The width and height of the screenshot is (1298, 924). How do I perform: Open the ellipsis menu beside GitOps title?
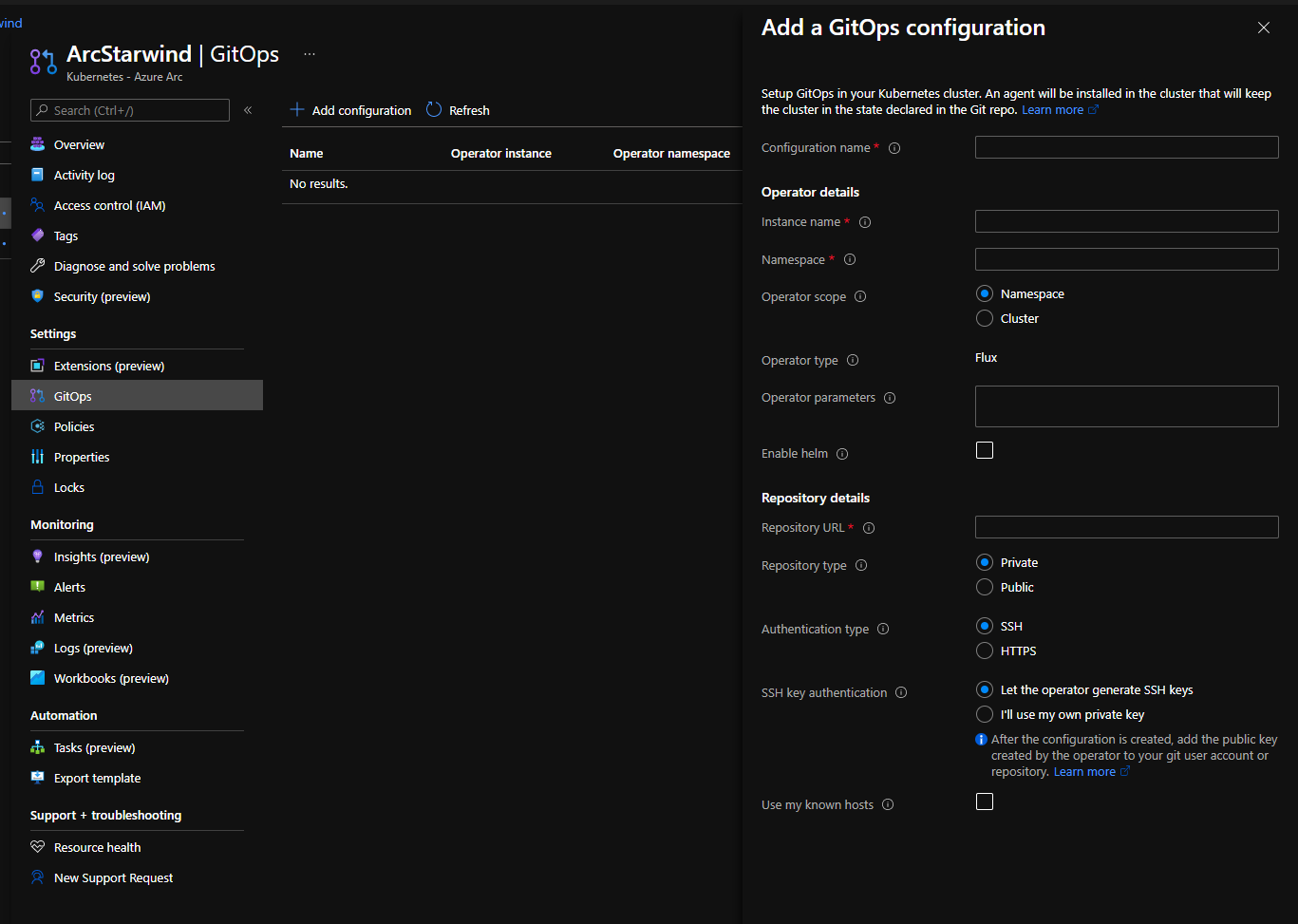point(310,54)
